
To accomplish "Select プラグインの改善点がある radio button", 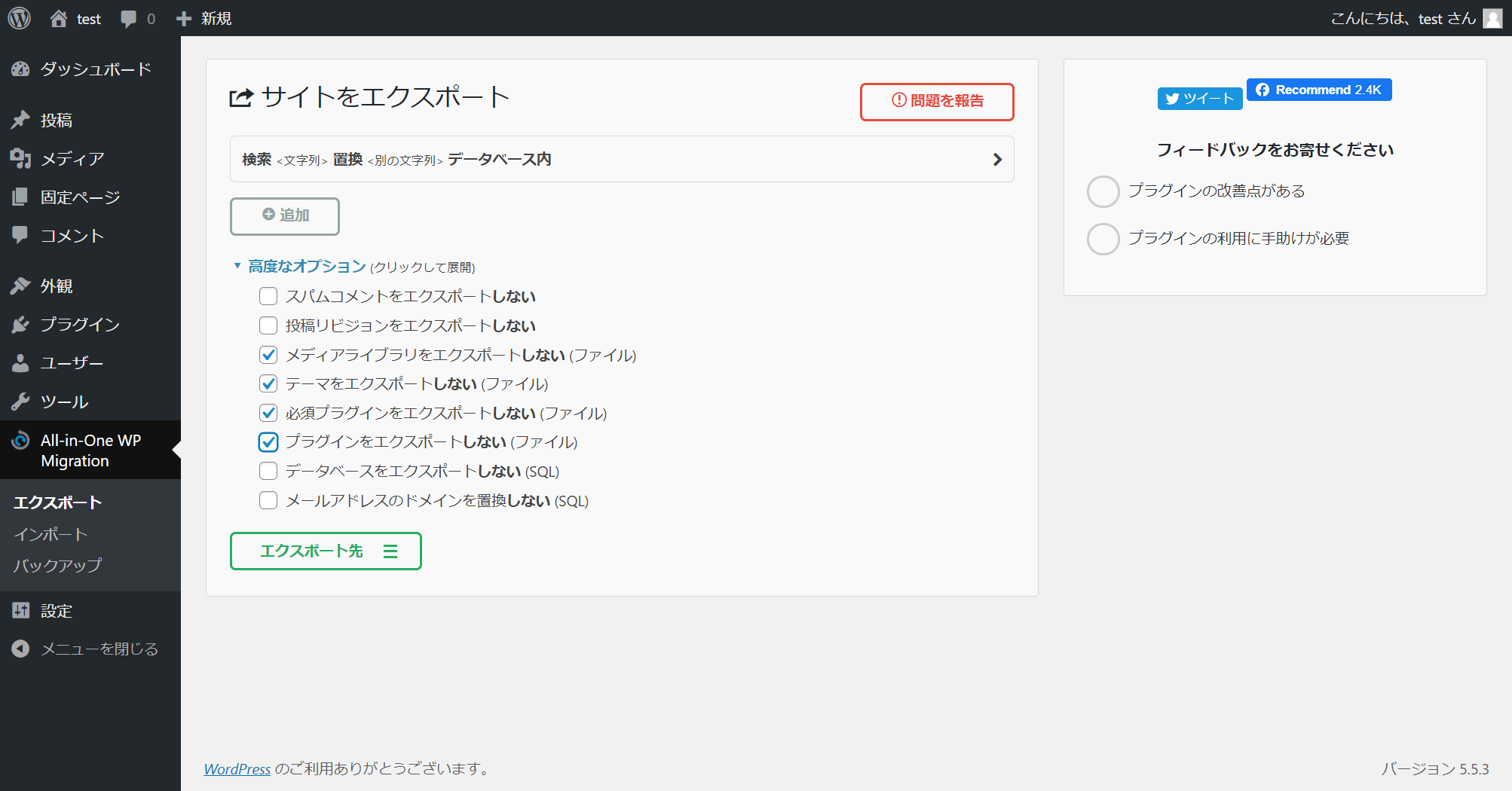I will (x=1103, y=191).
